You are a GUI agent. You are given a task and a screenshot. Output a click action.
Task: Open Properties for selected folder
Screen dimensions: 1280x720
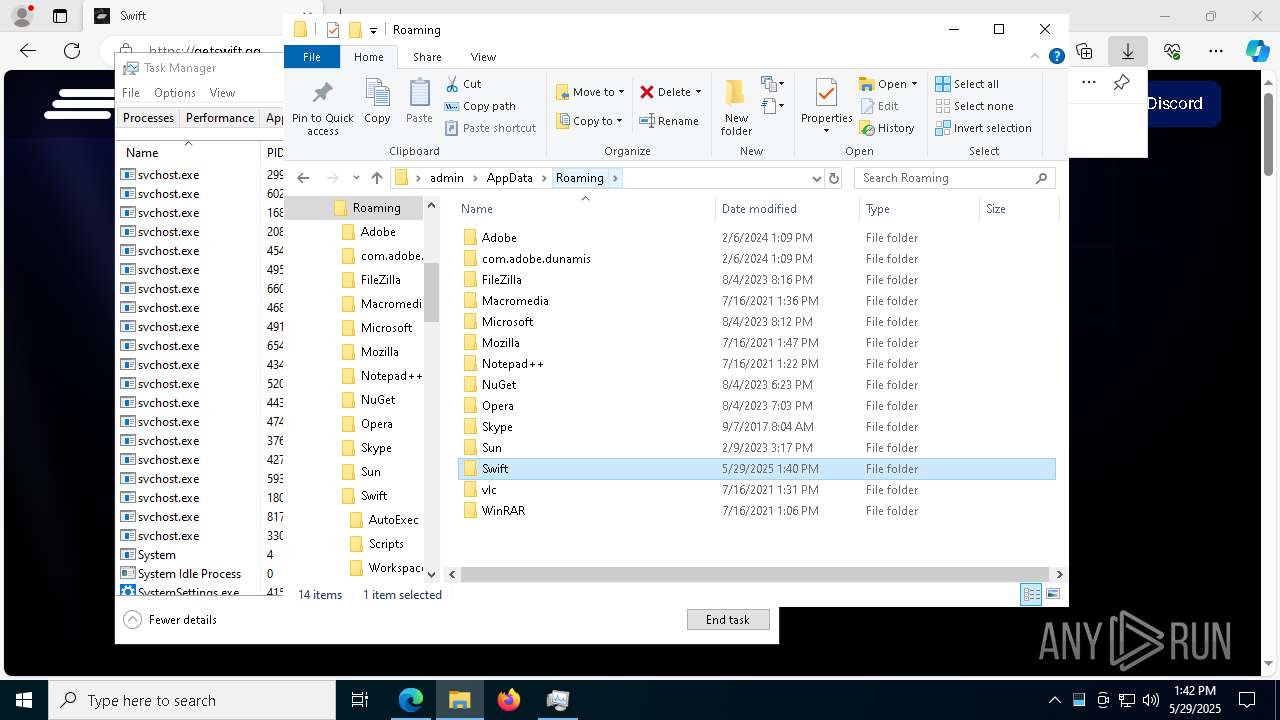click(826, 107)
